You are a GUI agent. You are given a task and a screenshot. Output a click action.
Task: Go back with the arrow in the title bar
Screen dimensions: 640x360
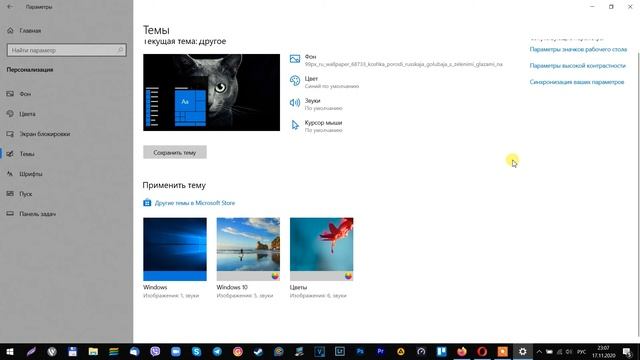point(10,7)
